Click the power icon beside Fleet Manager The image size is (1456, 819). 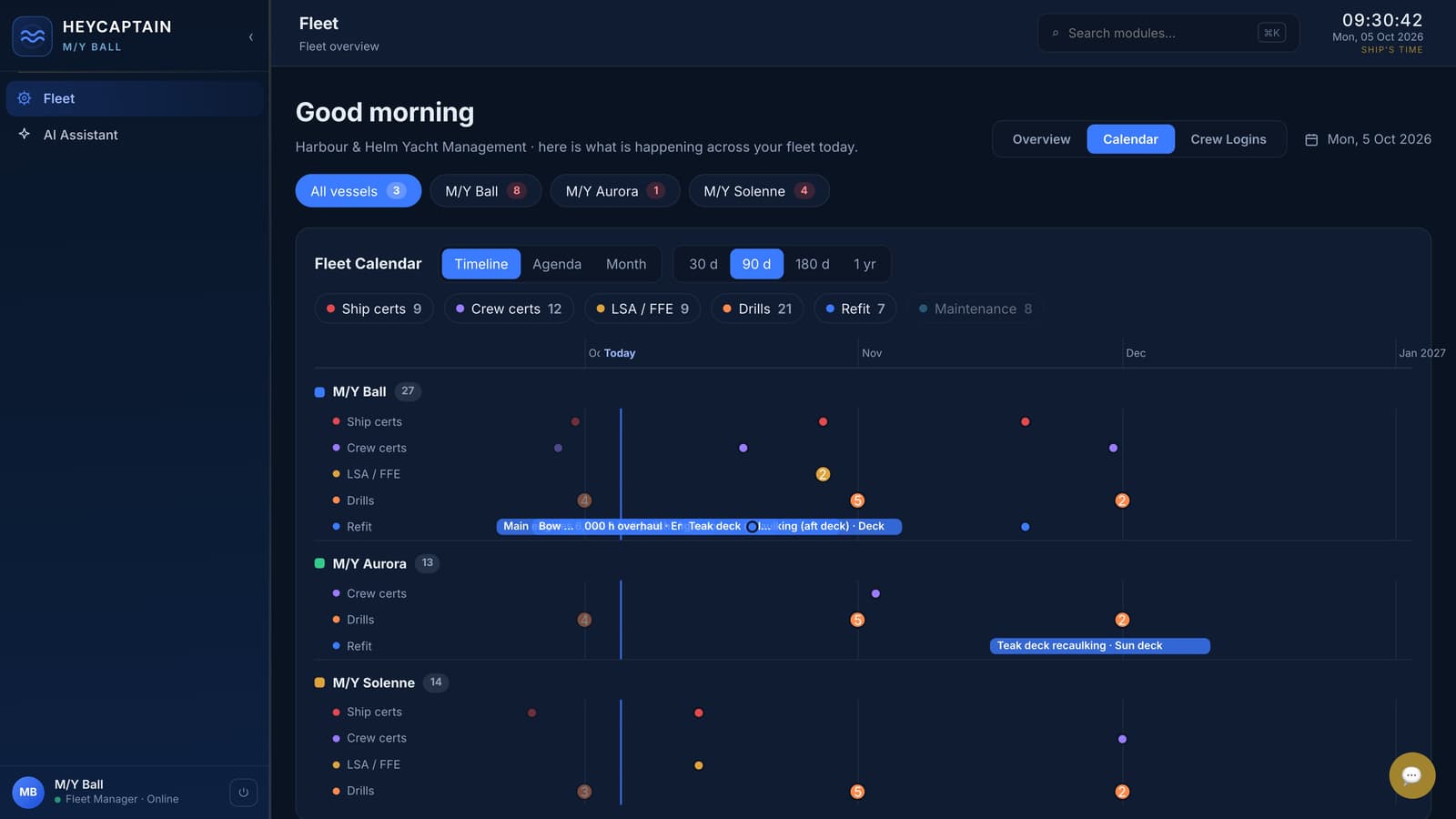click(x=243, y=793)
